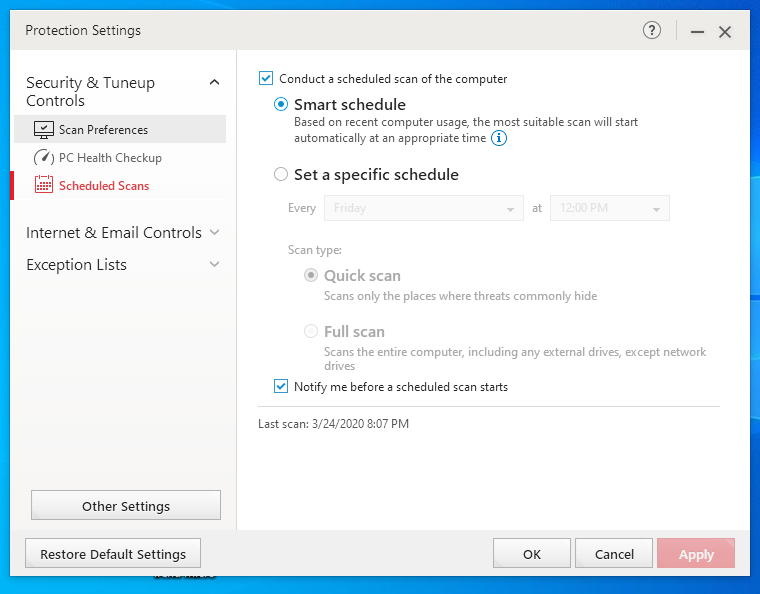The height and width of the screenshot is (594, 760).
Task: Select the Smart schedule radio option
Action: 281,104
